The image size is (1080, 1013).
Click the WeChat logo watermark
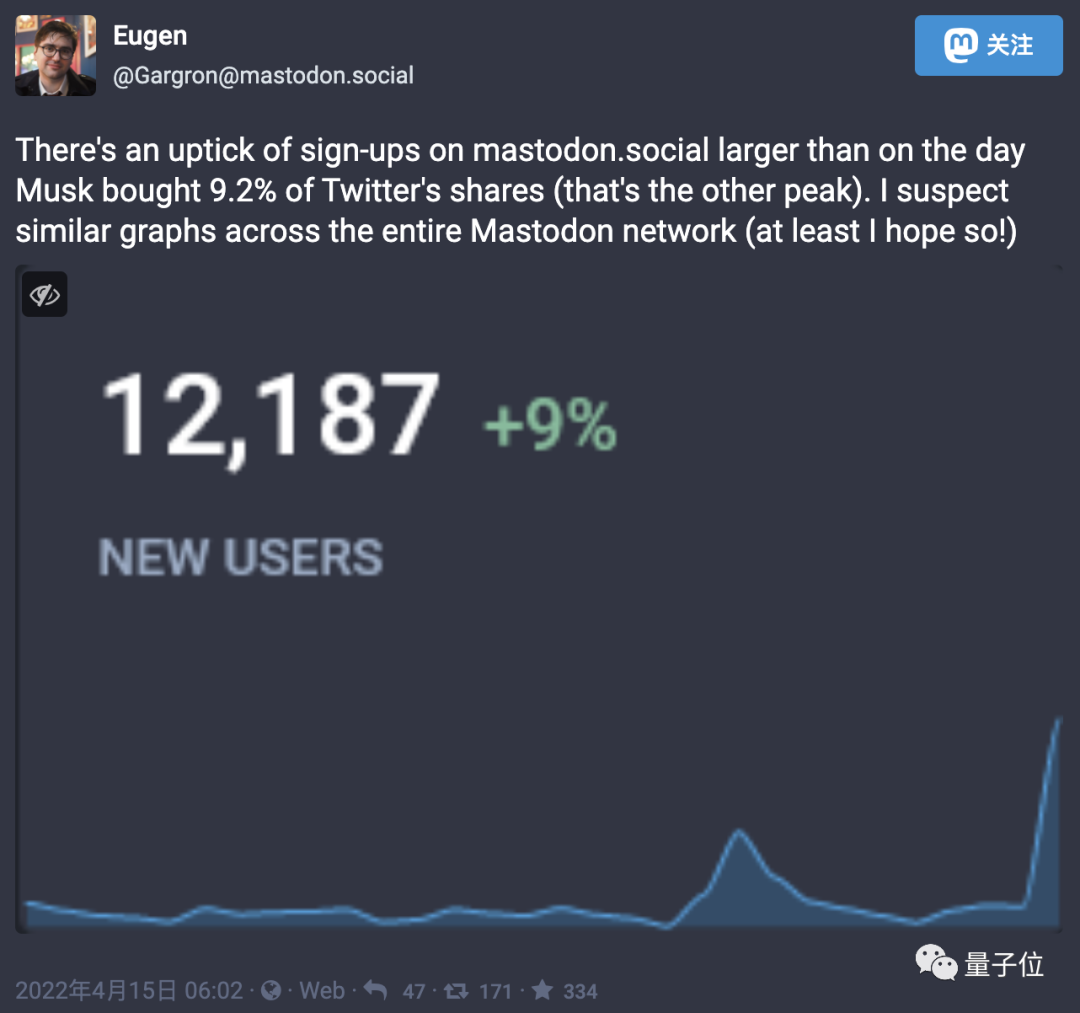click(x=937, y=964)
